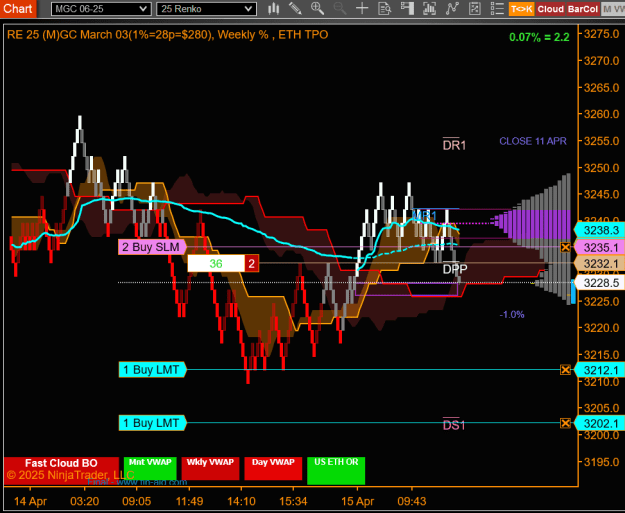
Task: Open the properties list icon
Action: click(x=497, y=8)
